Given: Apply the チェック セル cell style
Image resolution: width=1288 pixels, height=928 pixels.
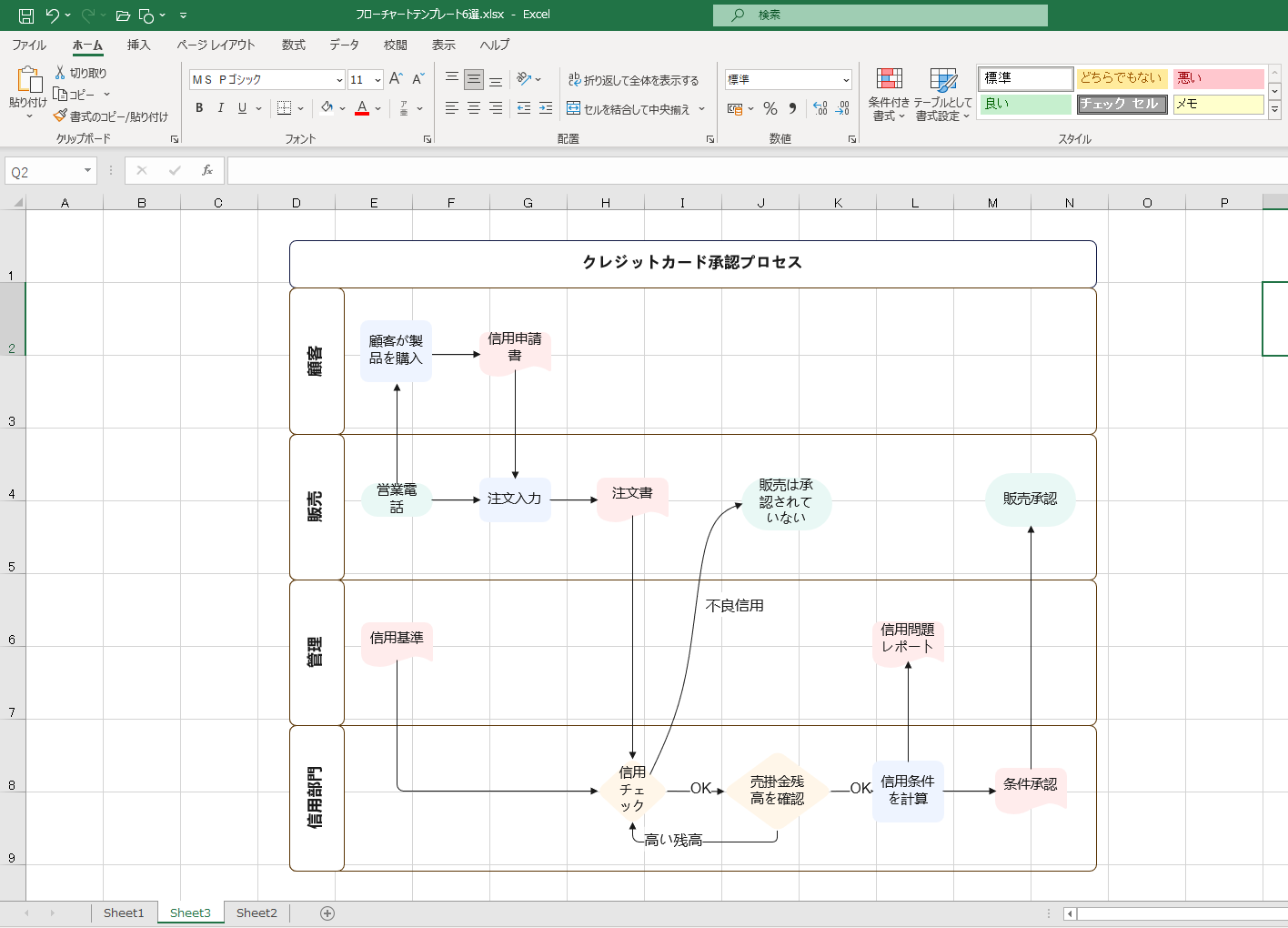Looking at the screenshot, I should click(x=1122, y=105).
